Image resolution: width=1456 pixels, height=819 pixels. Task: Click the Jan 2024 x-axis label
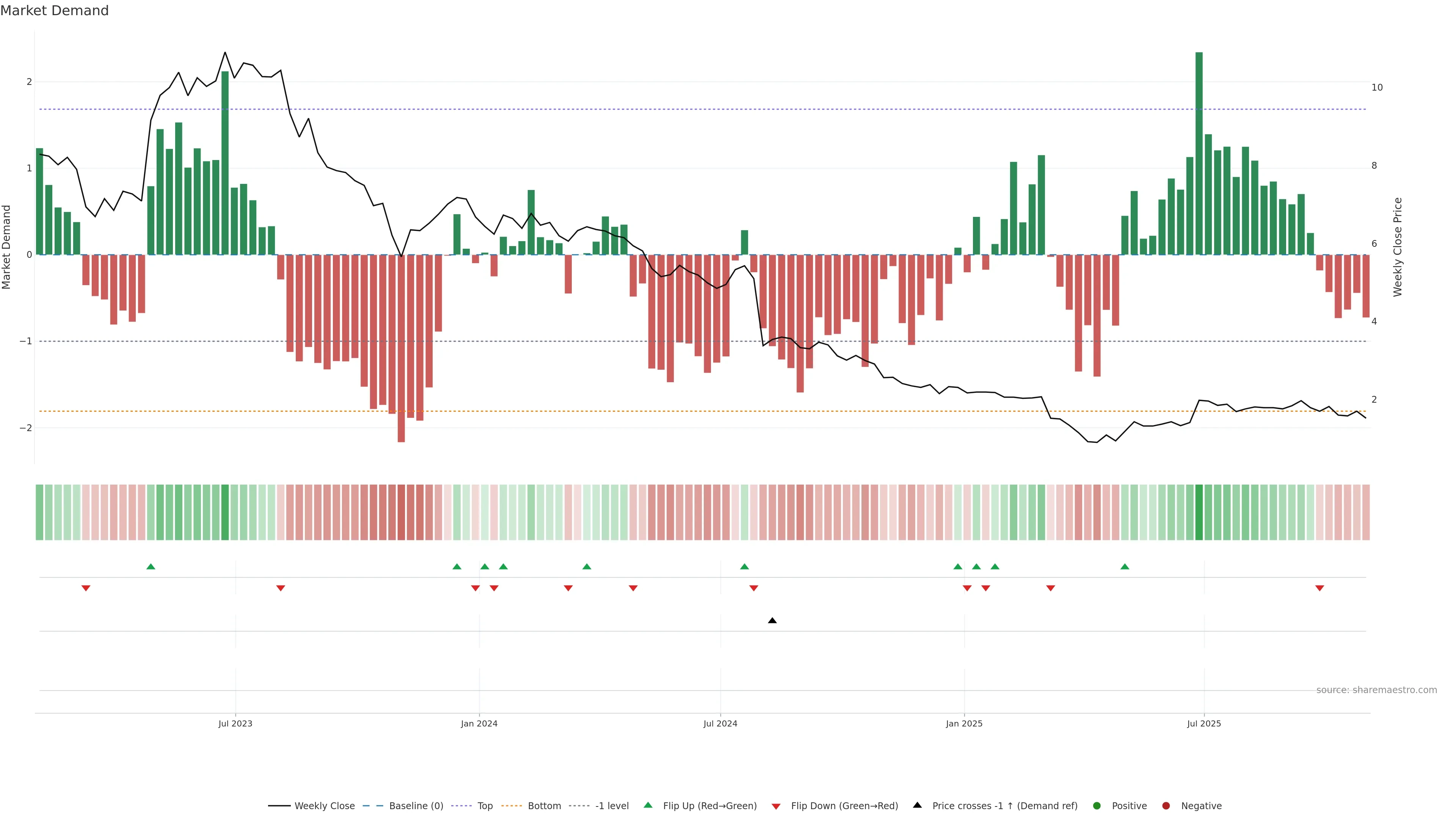pos(479,723)
